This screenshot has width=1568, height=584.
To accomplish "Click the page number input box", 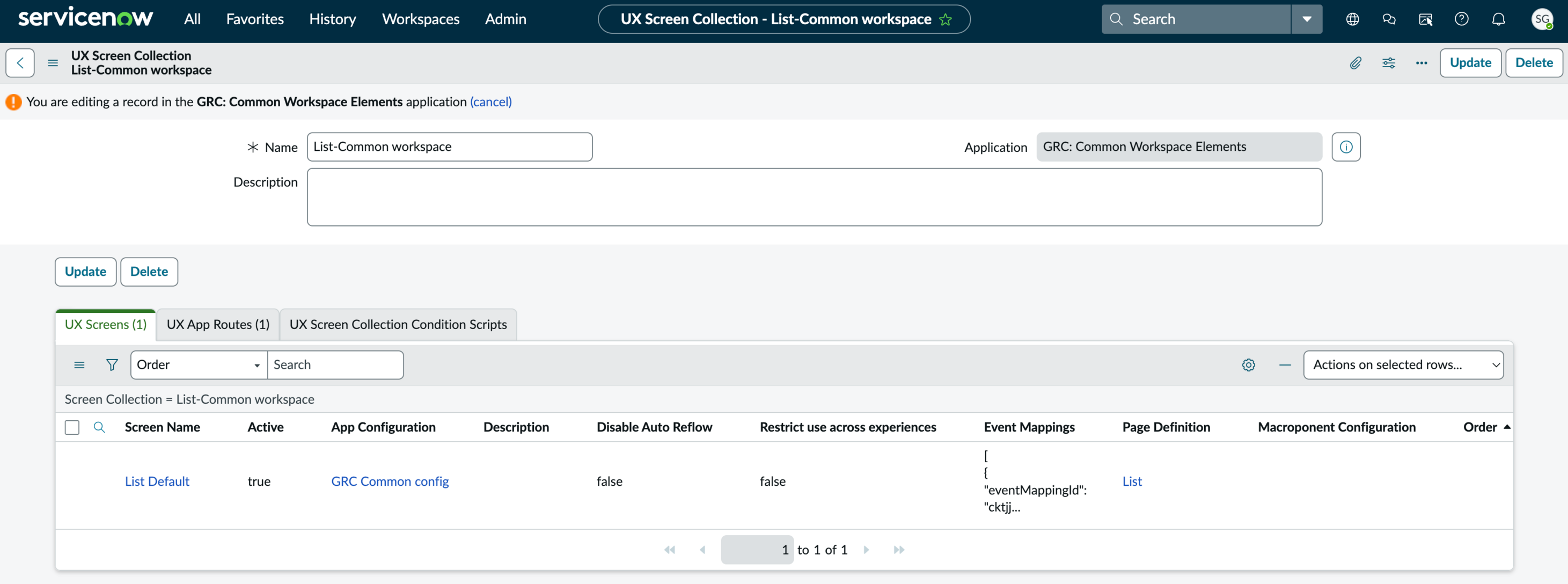I will coord(757,550).
